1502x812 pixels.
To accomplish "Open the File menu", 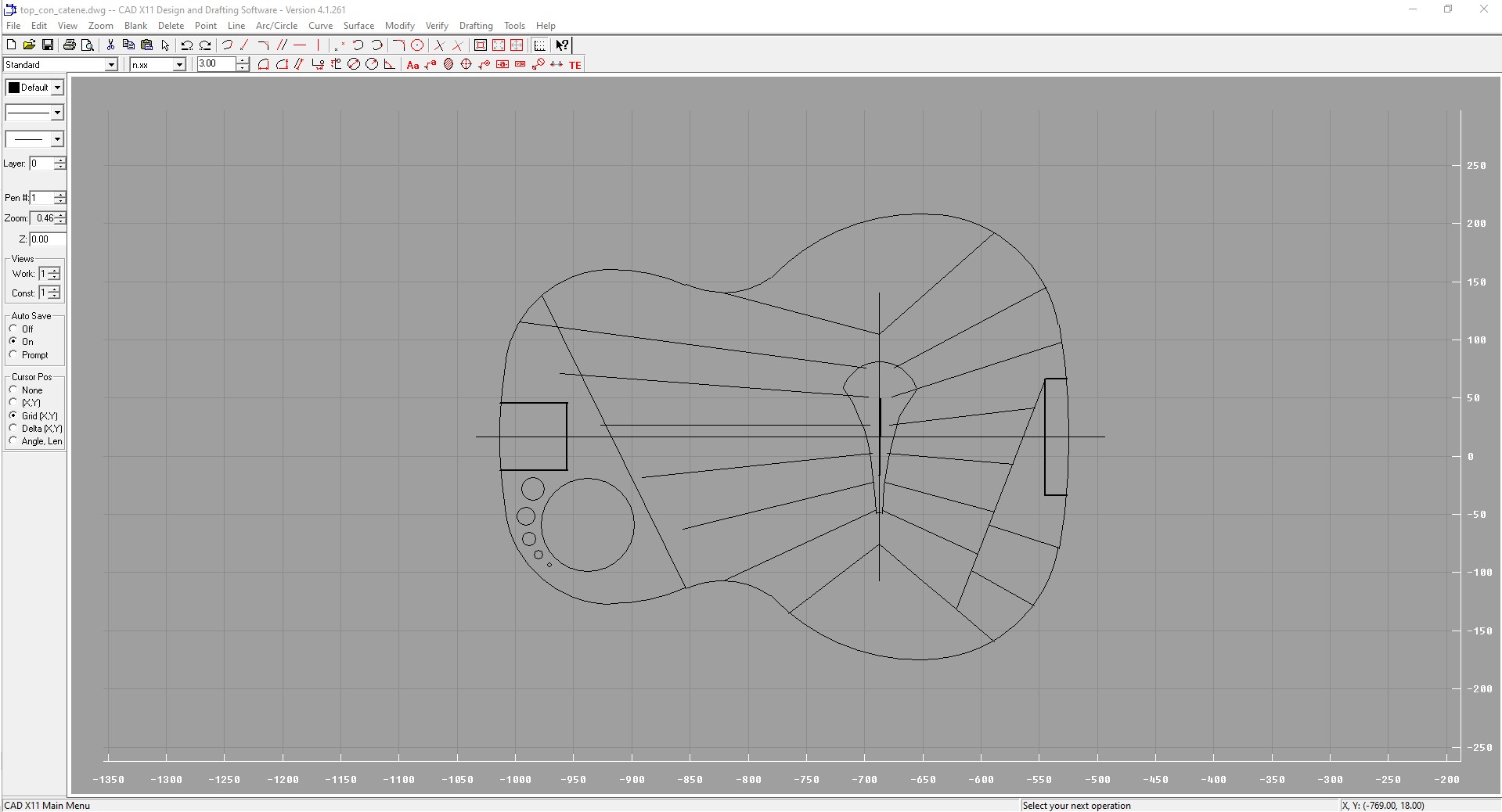I will (x=13, y=26).
